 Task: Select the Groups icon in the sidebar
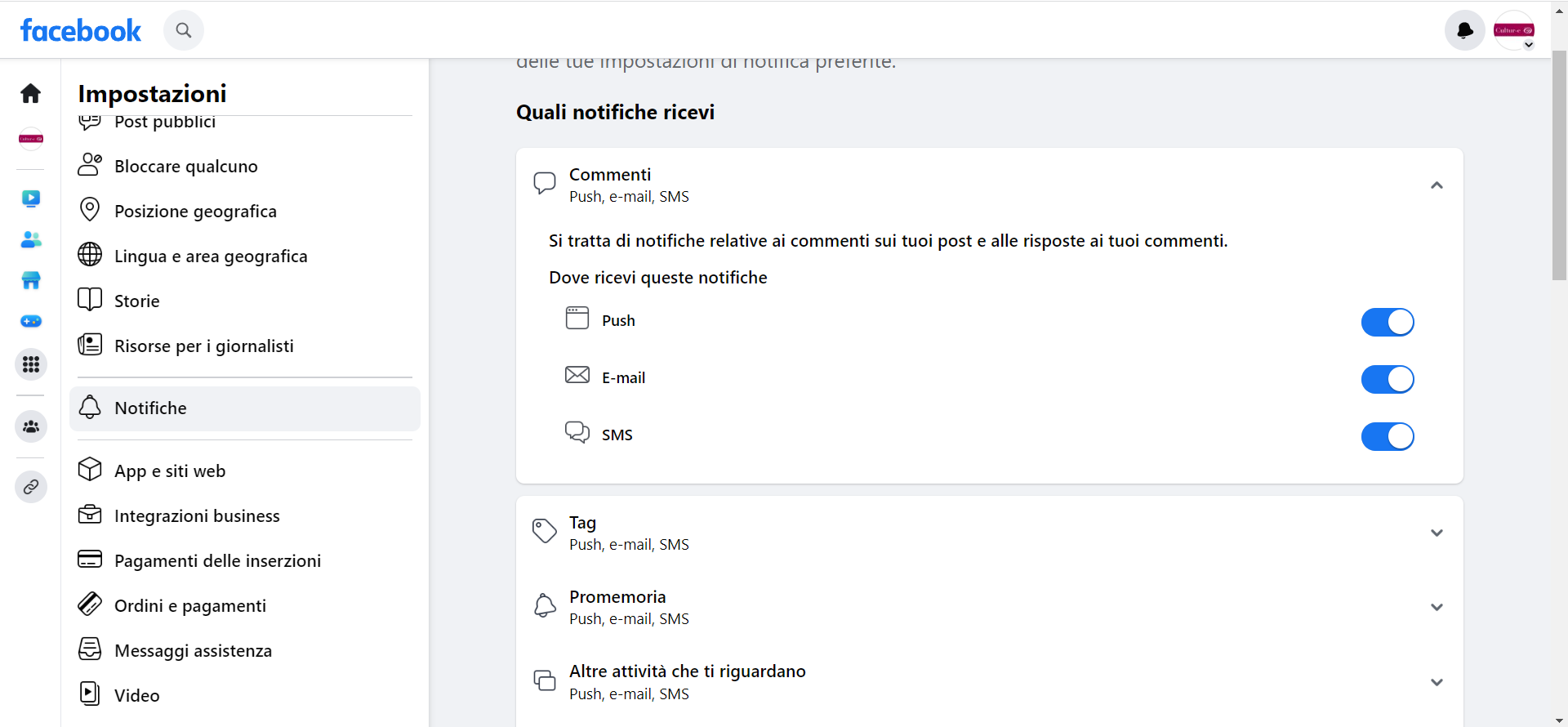click(30, 426)
